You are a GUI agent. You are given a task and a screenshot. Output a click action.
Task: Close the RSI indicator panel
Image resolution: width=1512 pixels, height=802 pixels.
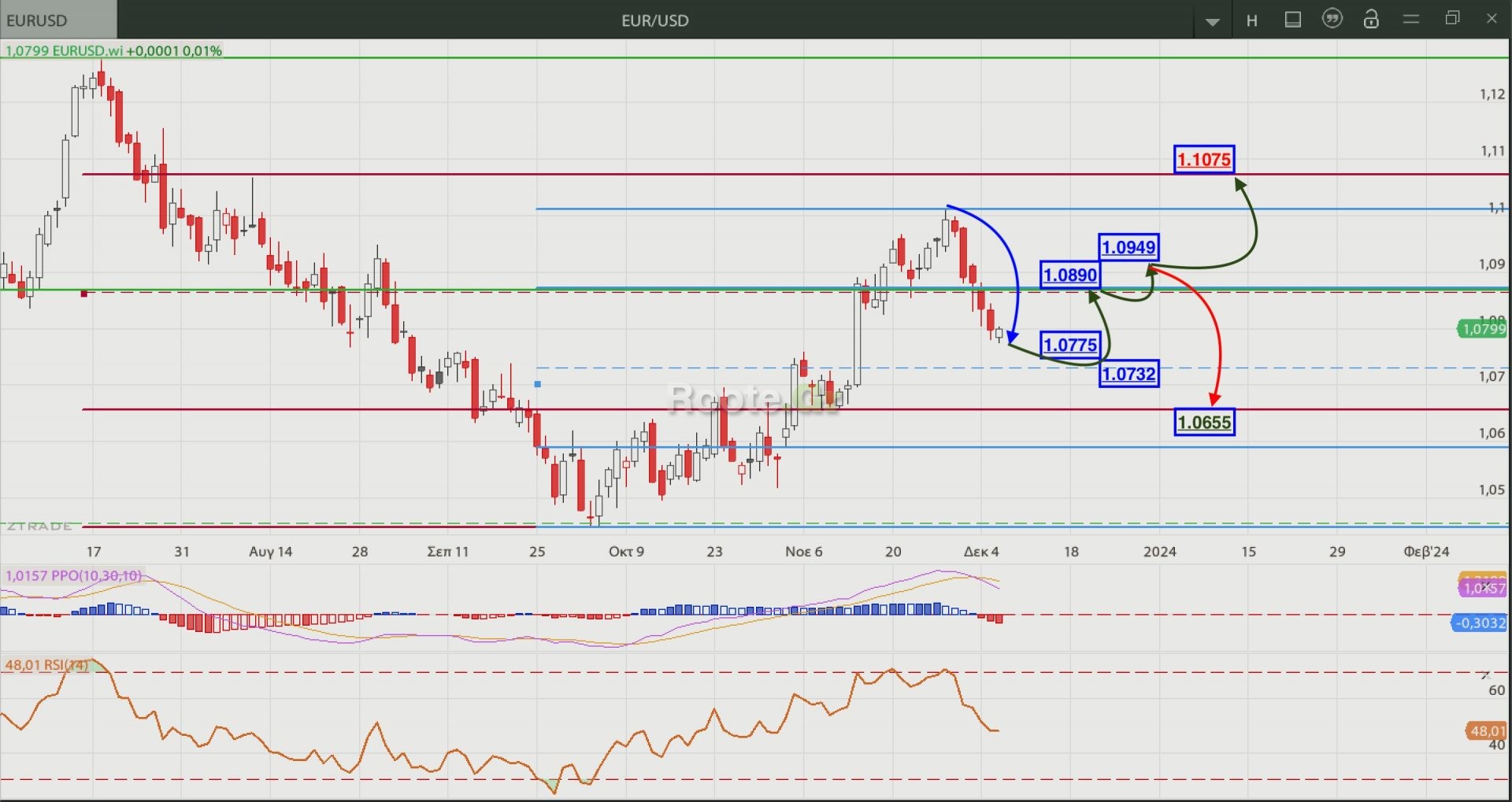coord(1485,674)
